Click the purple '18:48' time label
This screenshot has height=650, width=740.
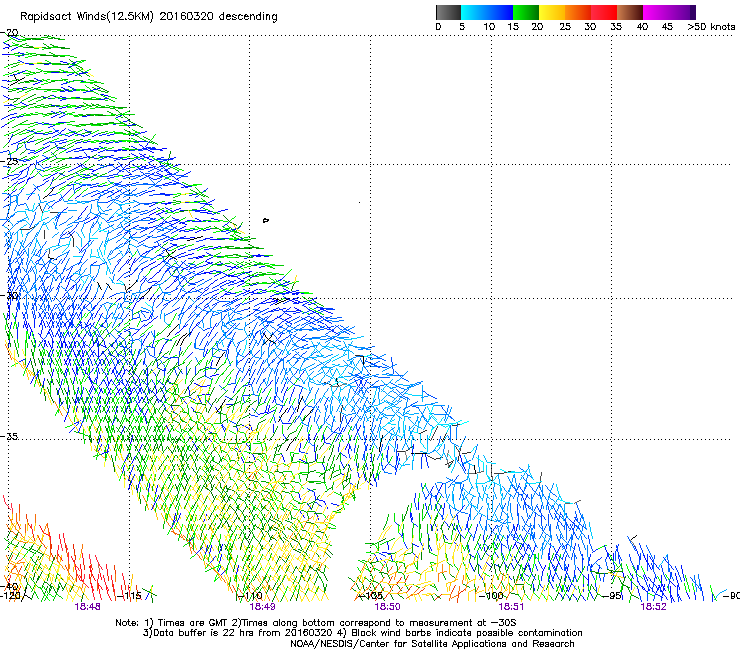click(x=87, y=607)
